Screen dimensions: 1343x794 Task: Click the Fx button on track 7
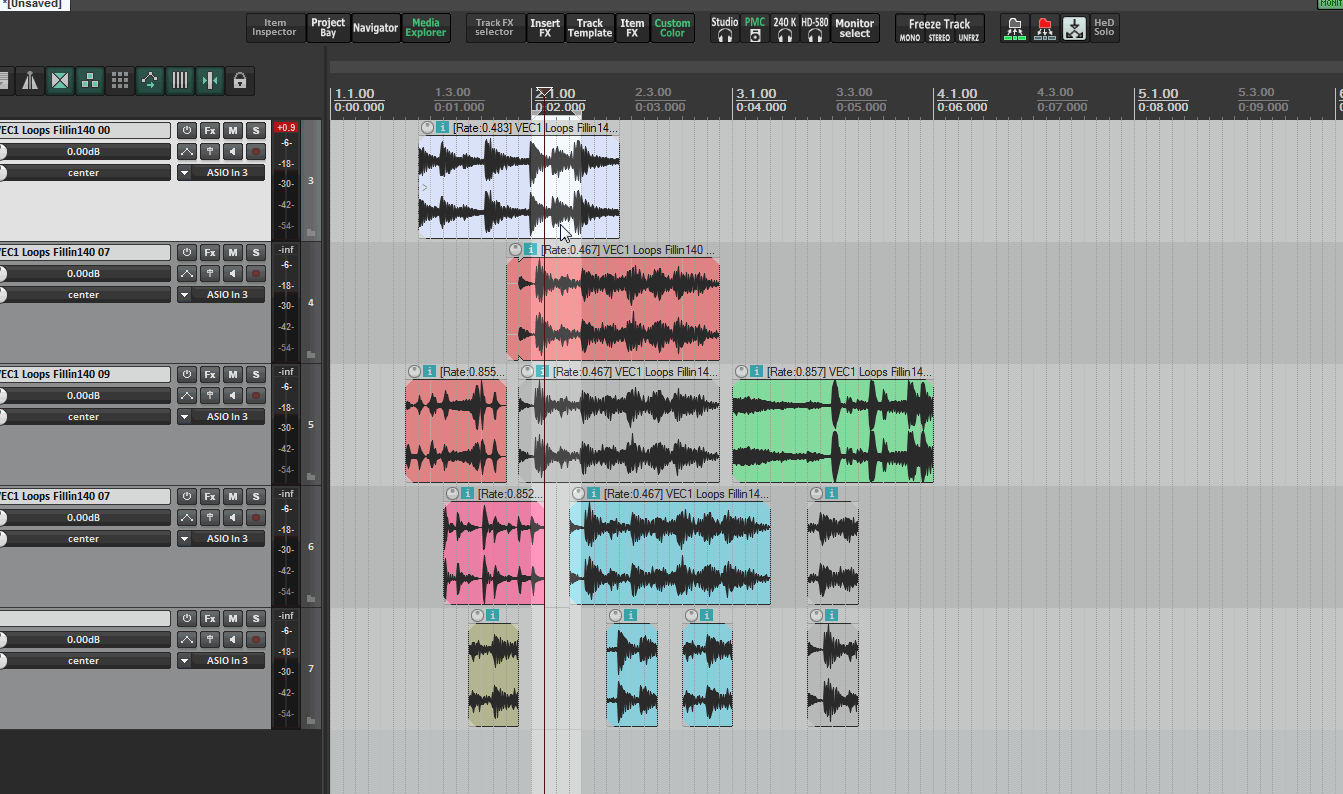click(210, 619)
